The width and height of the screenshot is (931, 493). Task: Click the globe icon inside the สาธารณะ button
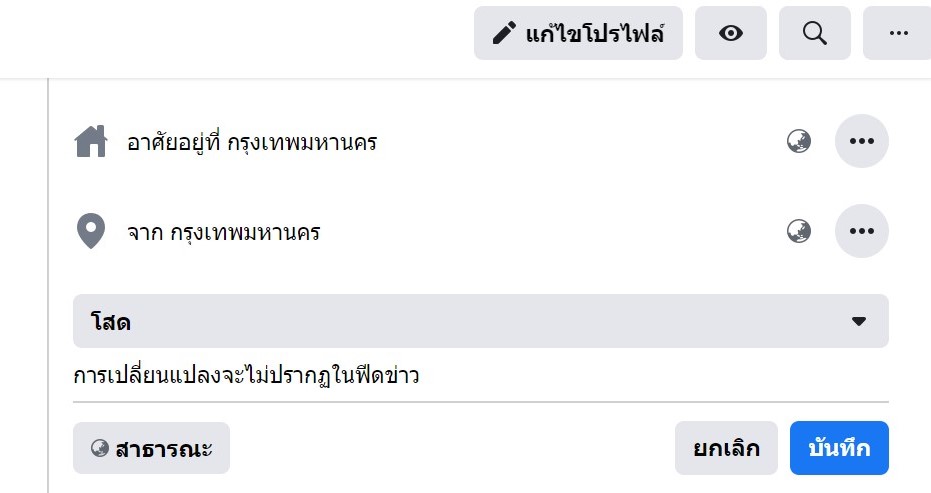pos(100,448)
